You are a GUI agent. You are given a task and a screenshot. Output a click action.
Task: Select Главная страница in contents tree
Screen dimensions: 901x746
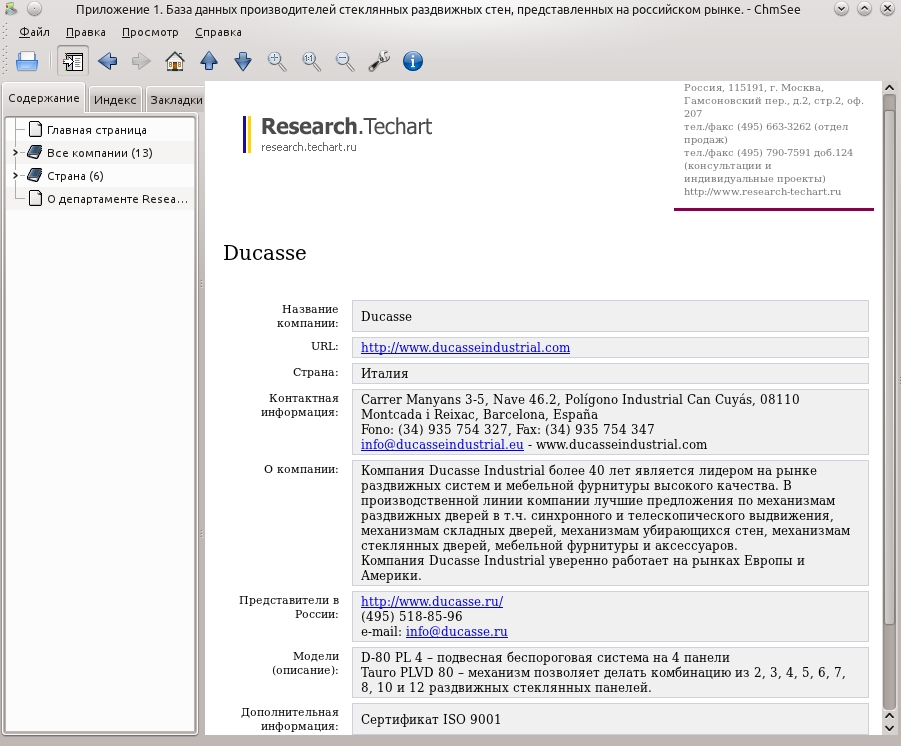[97, 130]
